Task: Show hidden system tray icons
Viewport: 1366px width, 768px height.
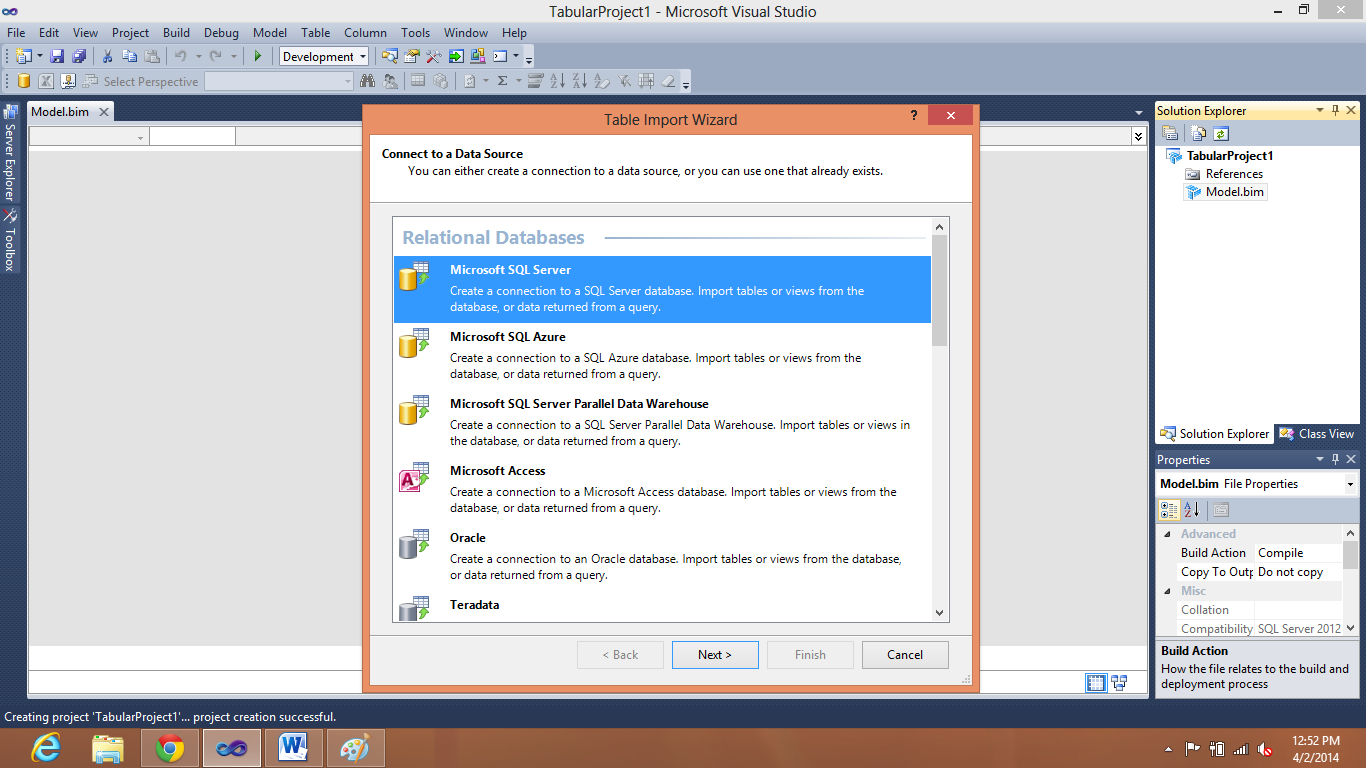Action: coord(1168,749)
